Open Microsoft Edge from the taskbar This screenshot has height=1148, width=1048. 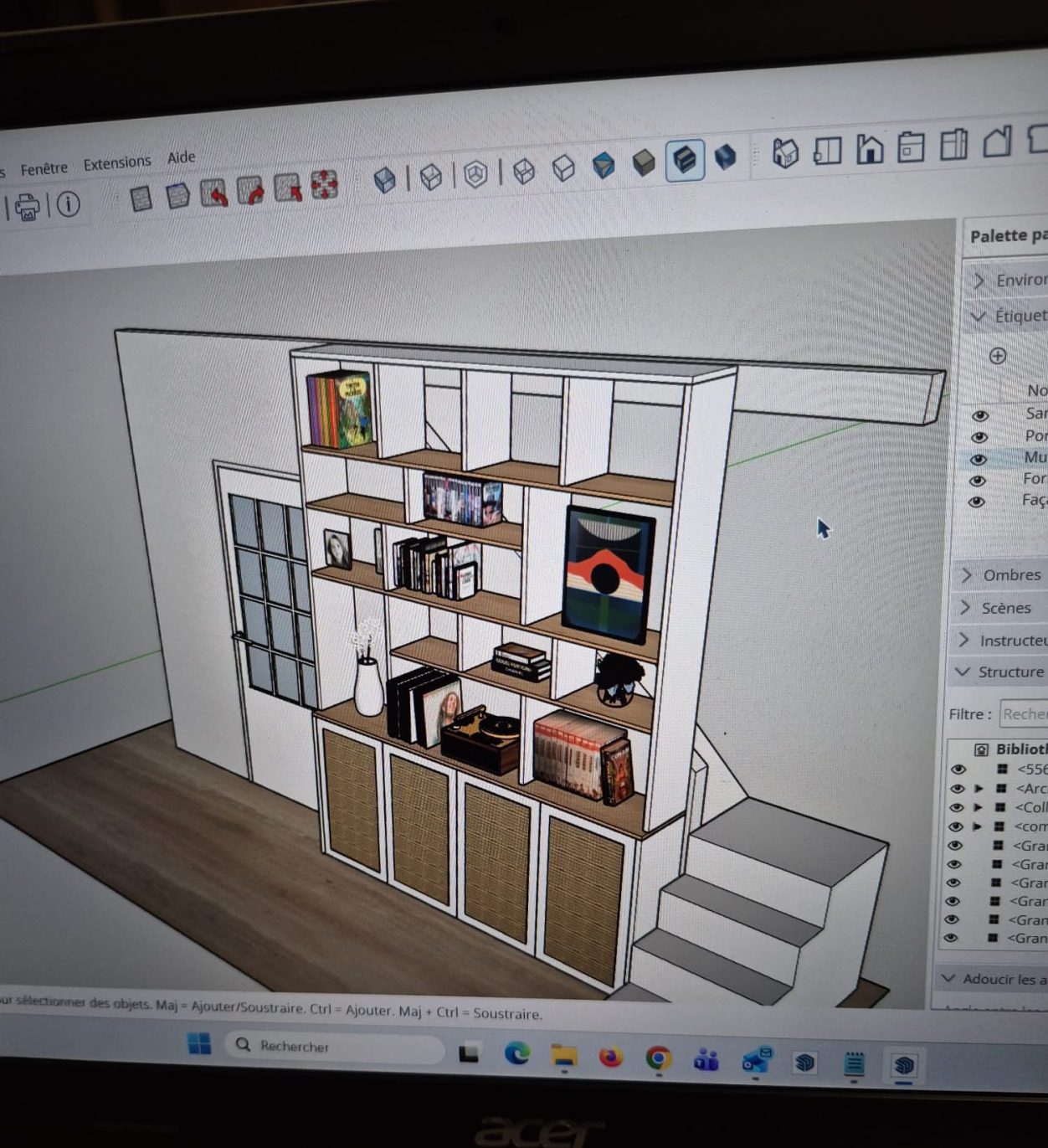tap(516, 1053)
